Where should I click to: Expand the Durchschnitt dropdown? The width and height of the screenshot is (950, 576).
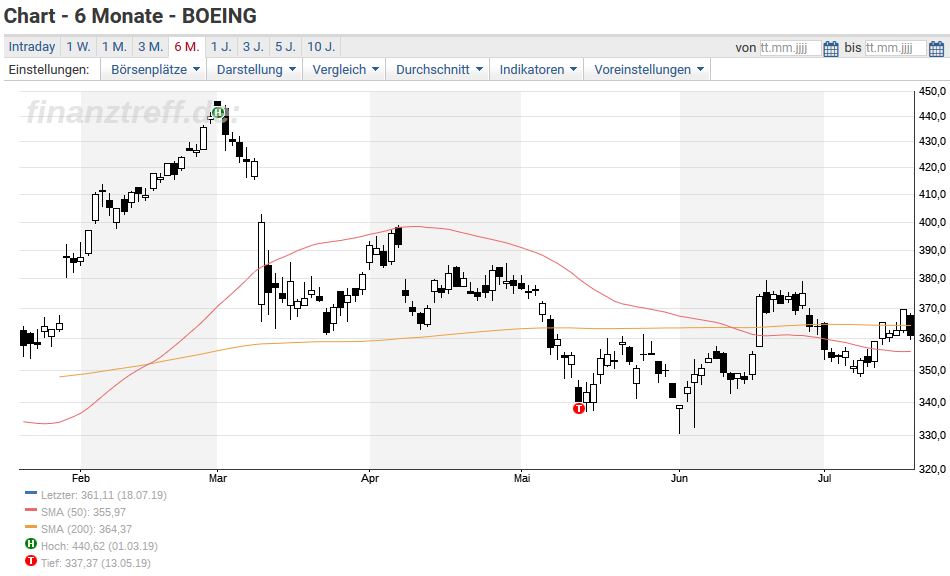coord(438,70)
